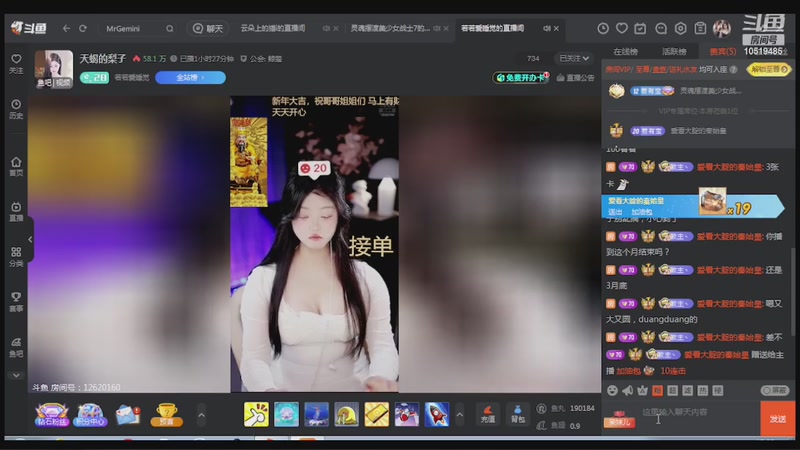Mute the 灵魂摆渡美少女战士 tab
Image resolution: width=800 pixels, height=450 pixels.
tap(437, 29)
